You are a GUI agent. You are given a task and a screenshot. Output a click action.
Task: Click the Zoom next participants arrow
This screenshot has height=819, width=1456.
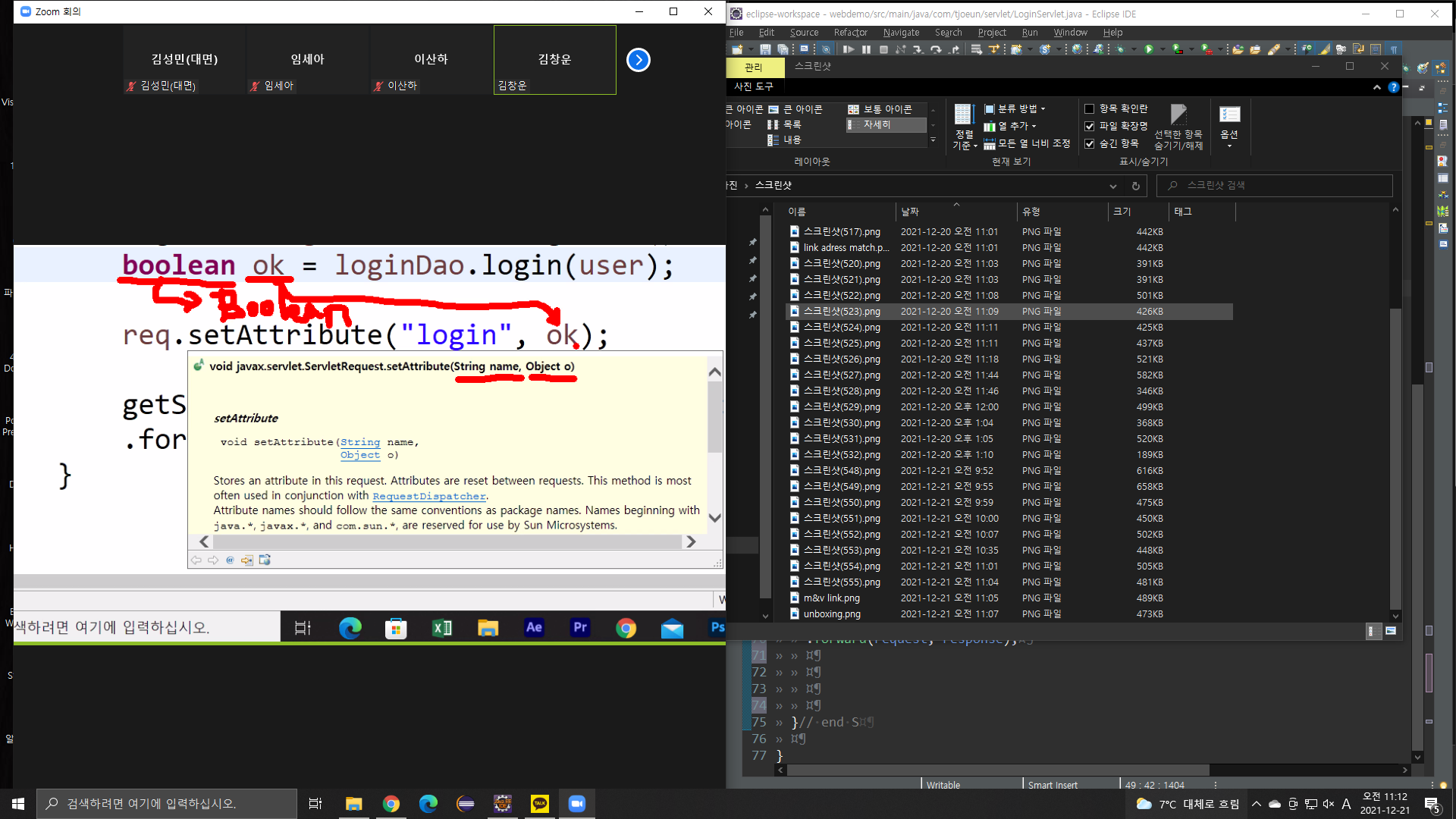(x=639, y=60)
